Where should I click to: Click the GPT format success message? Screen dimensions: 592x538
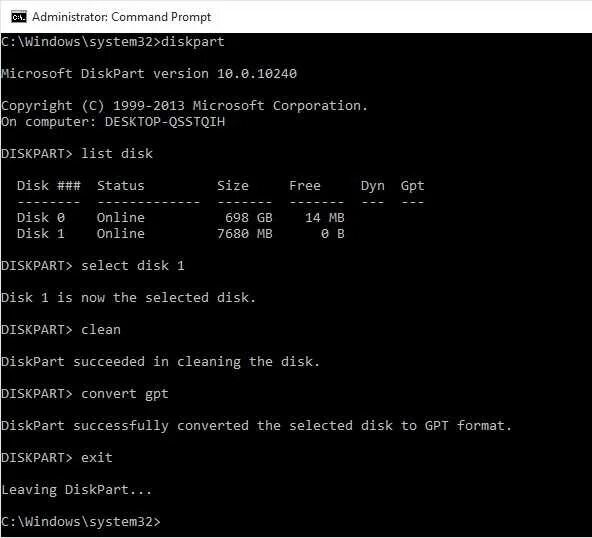256,426
